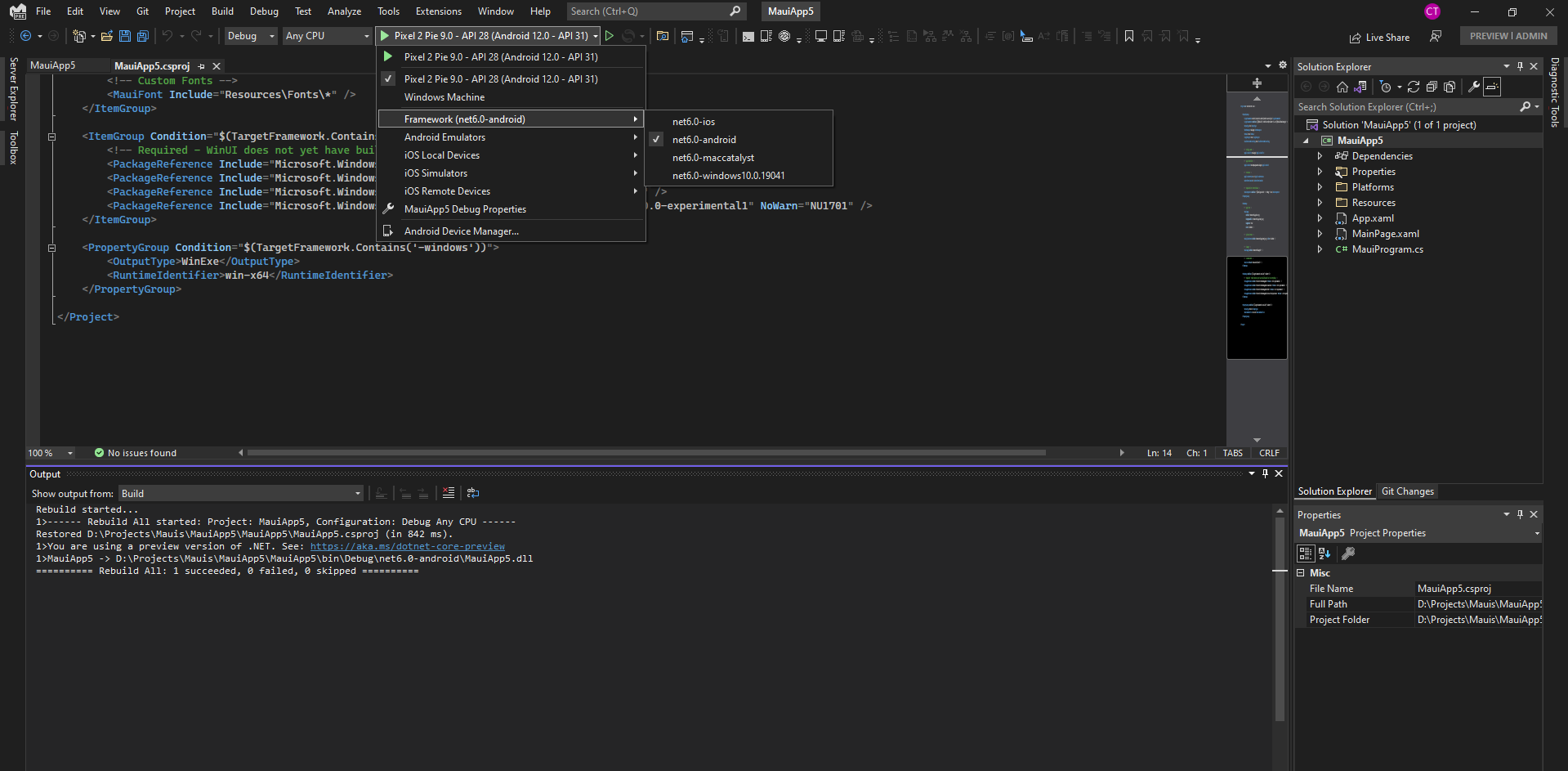Click Sync with Active Document icon
The width and height of the screenshot is (1568, 771).
pyautogui.click(x=1414, y=87)
